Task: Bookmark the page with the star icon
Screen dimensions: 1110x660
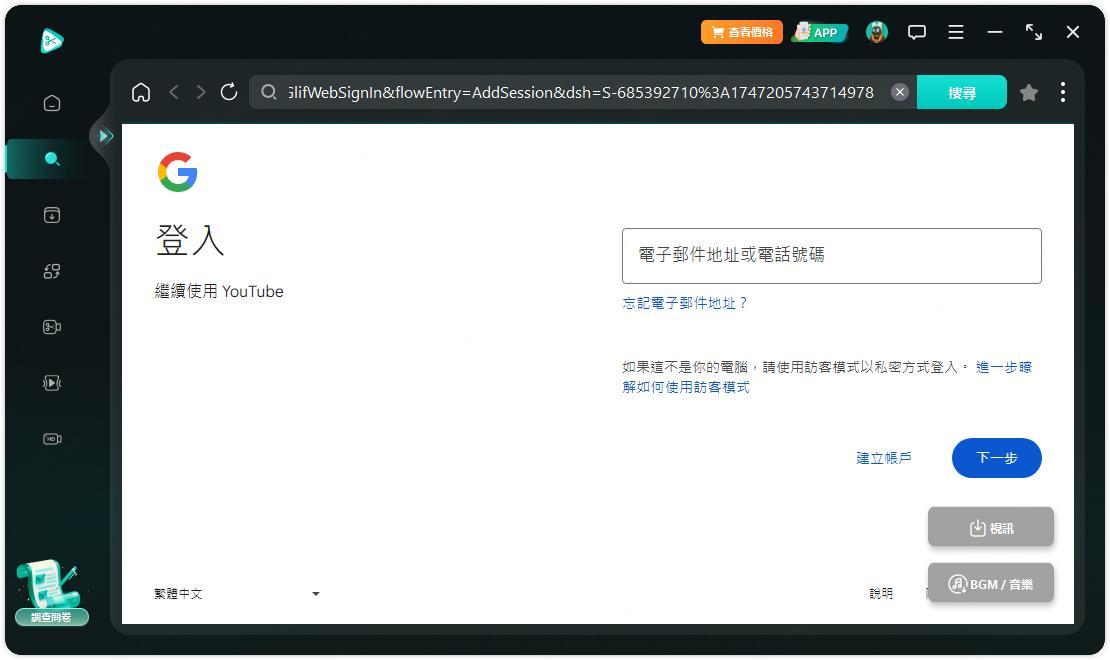Action: (x=1029, y=92)
